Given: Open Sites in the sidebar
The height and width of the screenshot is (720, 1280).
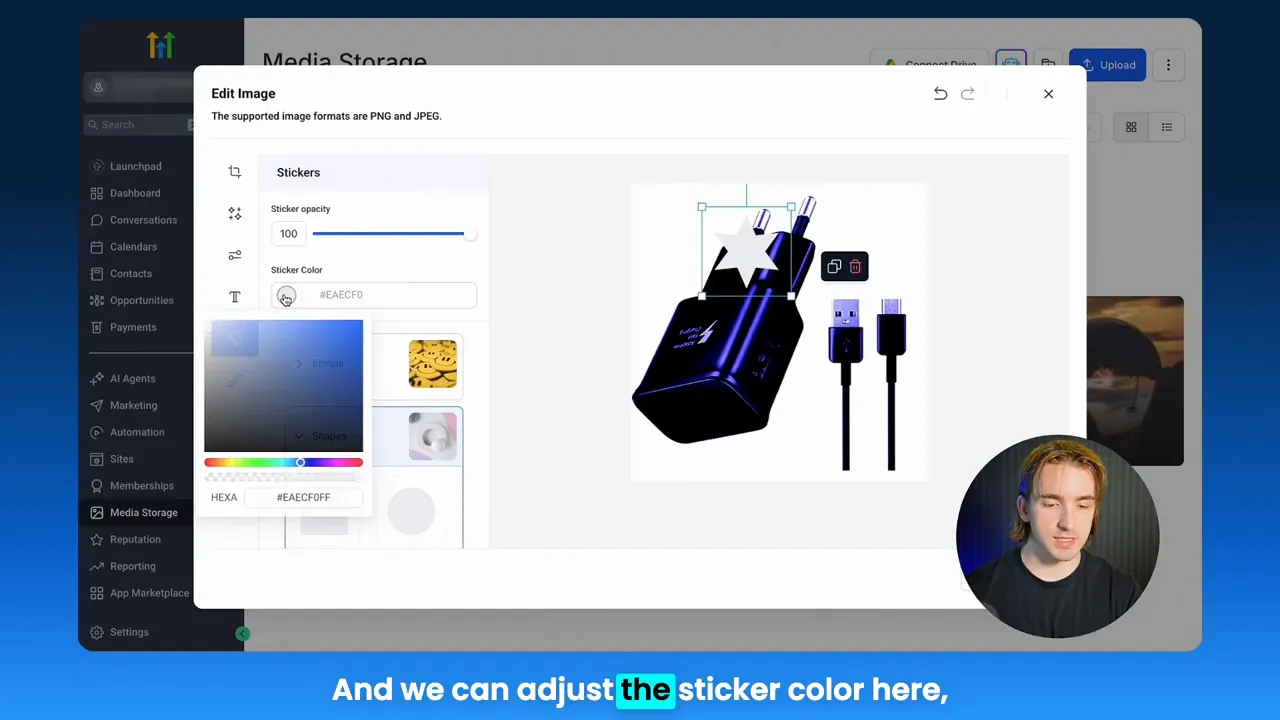Looking at the screenshot, I should pos(111,459).
